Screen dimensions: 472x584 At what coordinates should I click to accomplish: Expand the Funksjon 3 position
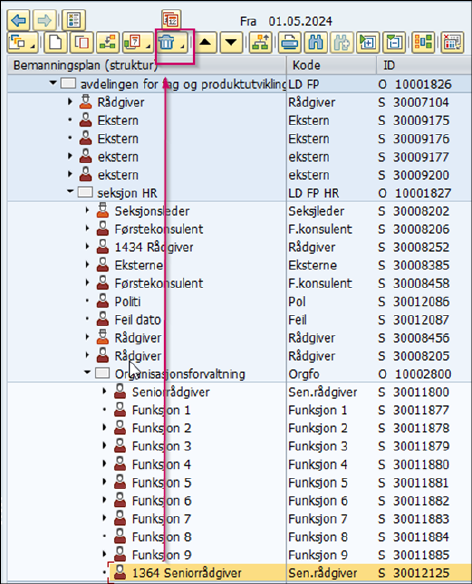point(104,445)
